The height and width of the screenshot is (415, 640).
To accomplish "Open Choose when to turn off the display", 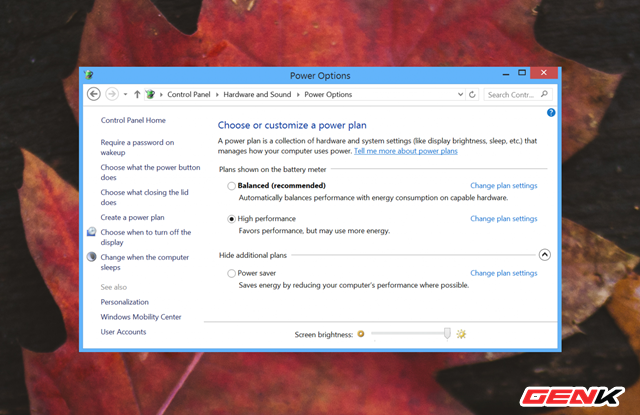I will tap(146, 237).
